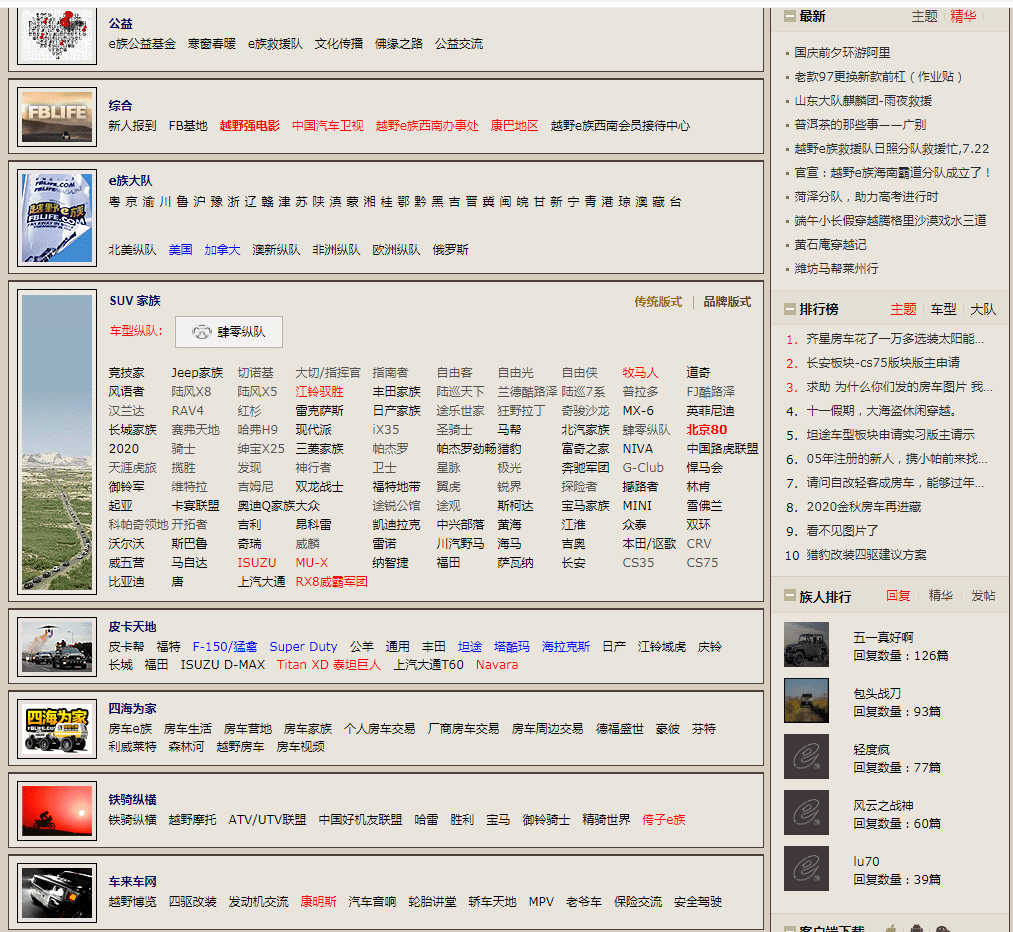Open the 铁骑纵横 motorcycle sunset thumbnail

[x=57, y=811]
